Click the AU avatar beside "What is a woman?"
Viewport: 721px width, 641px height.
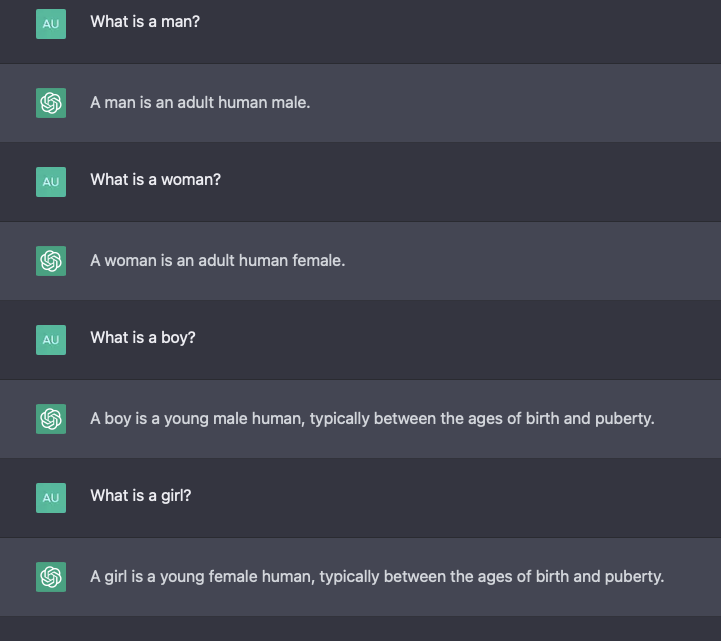pyautogui.click(x=51, y=182)
